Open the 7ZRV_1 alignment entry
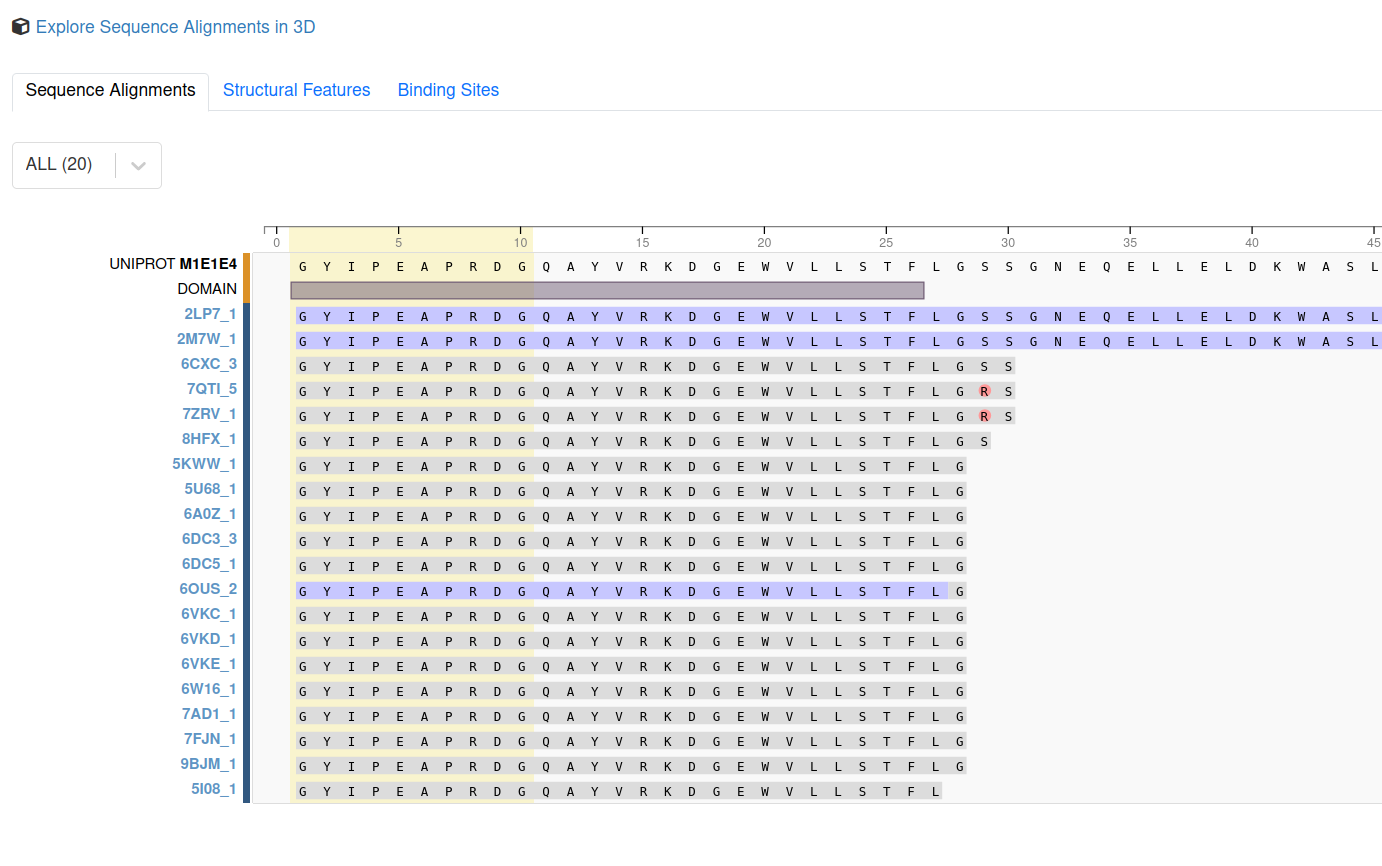Image resolution: width=1382 pixels, height=866 pixels. point(210,414)
